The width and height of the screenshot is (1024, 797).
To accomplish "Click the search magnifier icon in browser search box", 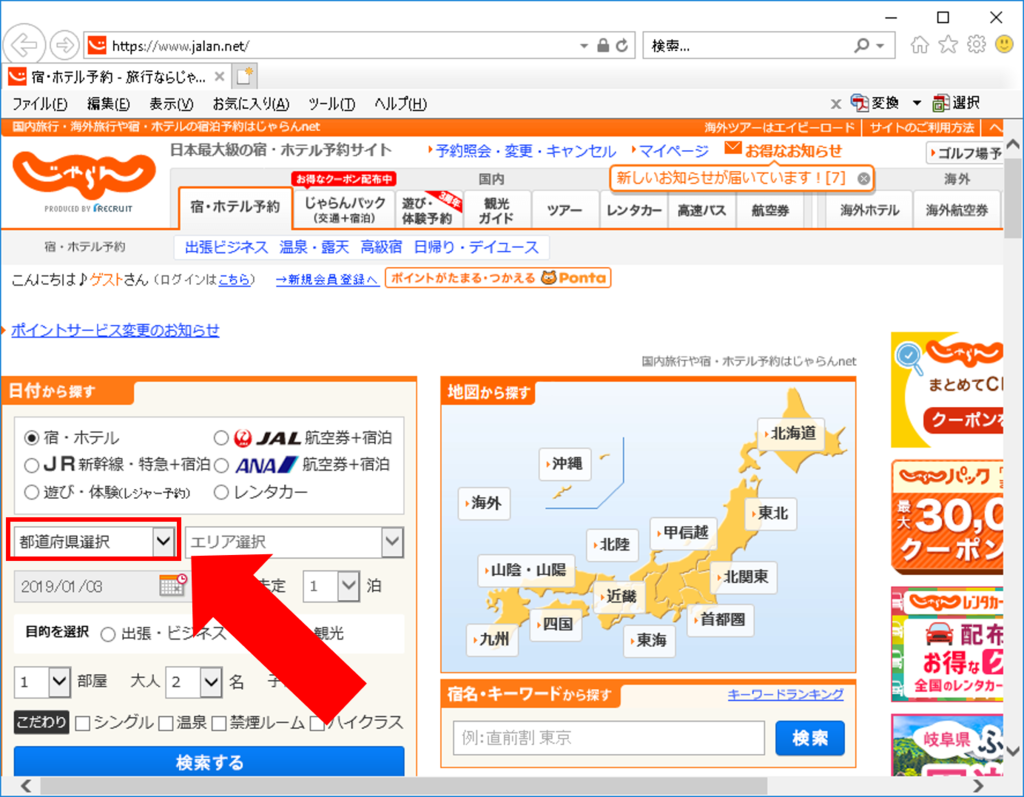I will (862, 46).
